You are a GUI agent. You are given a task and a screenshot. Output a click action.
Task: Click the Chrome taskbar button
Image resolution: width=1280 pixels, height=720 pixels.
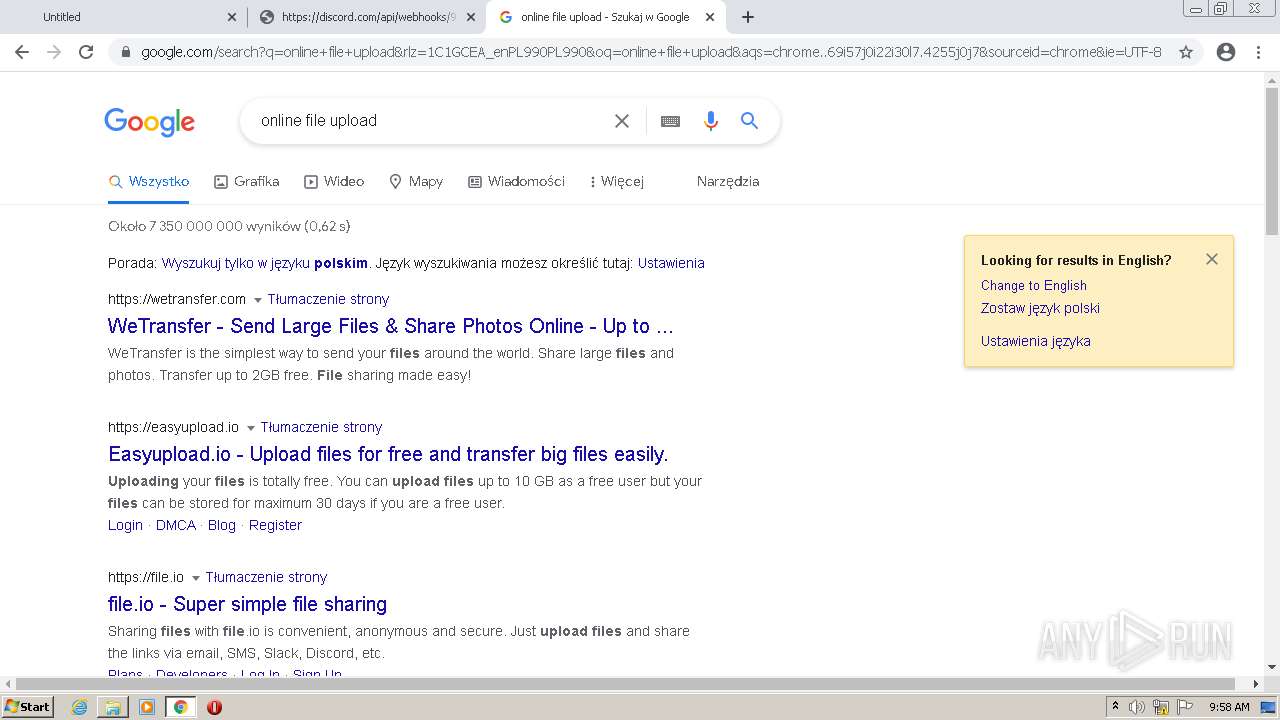(180, 707)
